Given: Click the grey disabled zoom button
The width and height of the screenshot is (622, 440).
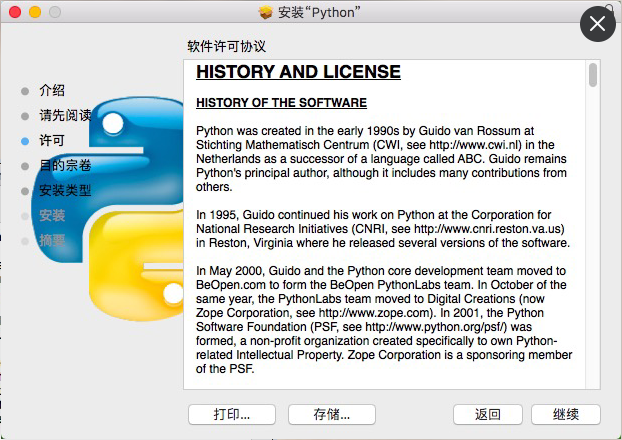Looking at the screenshot, I should click(55, 12).
